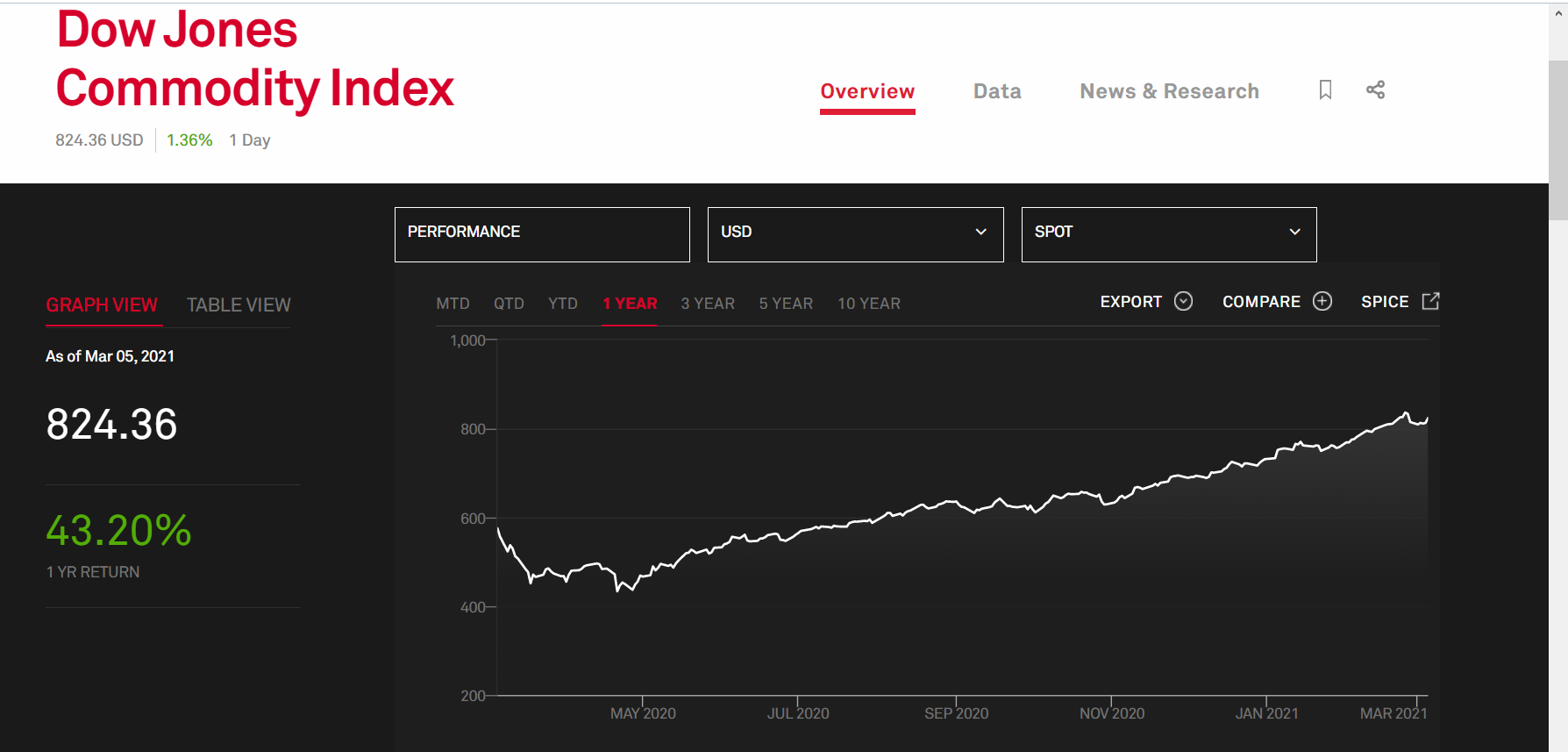Click the 200 y-axis label
The width and height of the screenshot is (1568, 752).
[473, 696]
